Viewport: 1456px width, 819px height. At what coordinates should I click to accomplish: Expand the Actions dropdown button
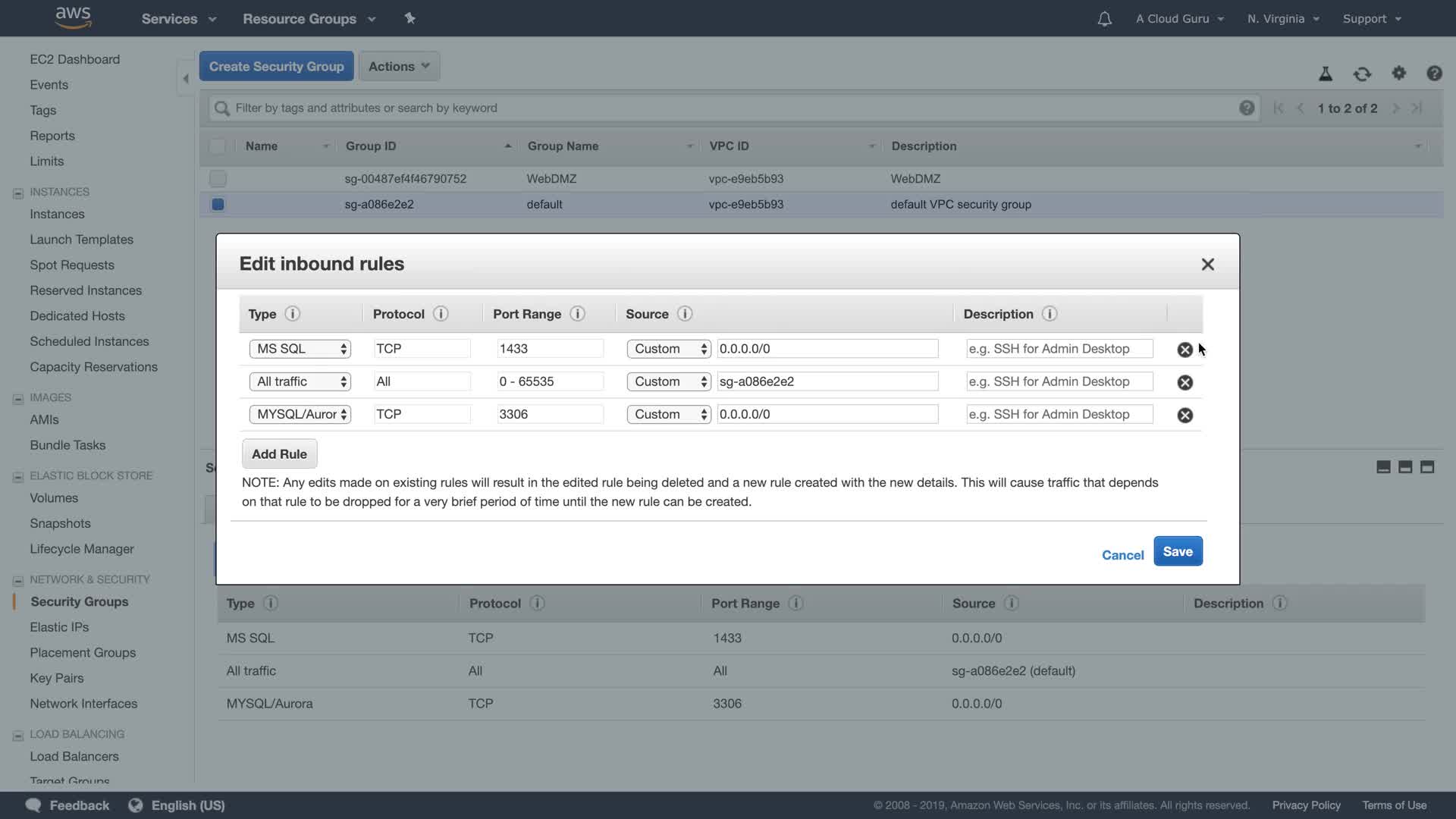(x=399, y=67)
